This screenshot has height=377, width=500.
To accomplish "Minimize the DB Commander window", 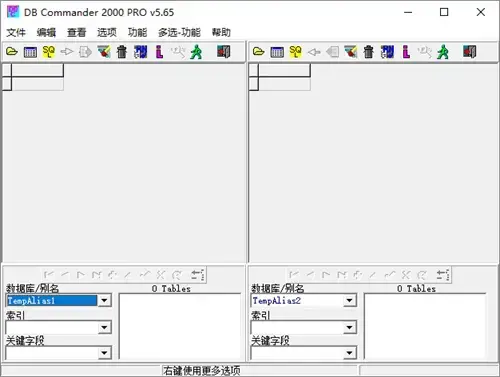I will click(408, 12).
